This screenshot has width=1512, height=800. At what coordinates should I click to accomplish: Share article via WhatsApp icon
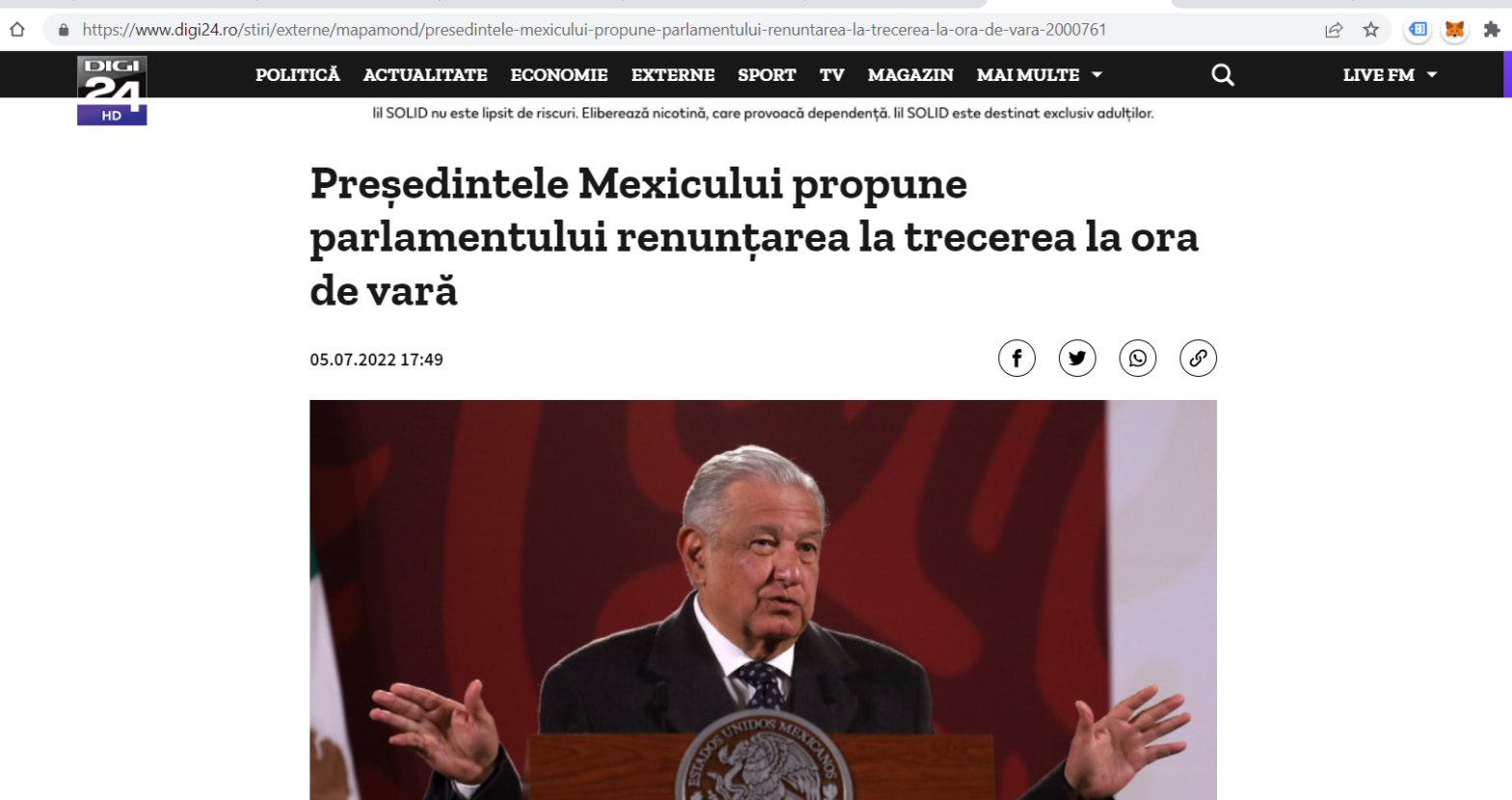coord(1138,359)
